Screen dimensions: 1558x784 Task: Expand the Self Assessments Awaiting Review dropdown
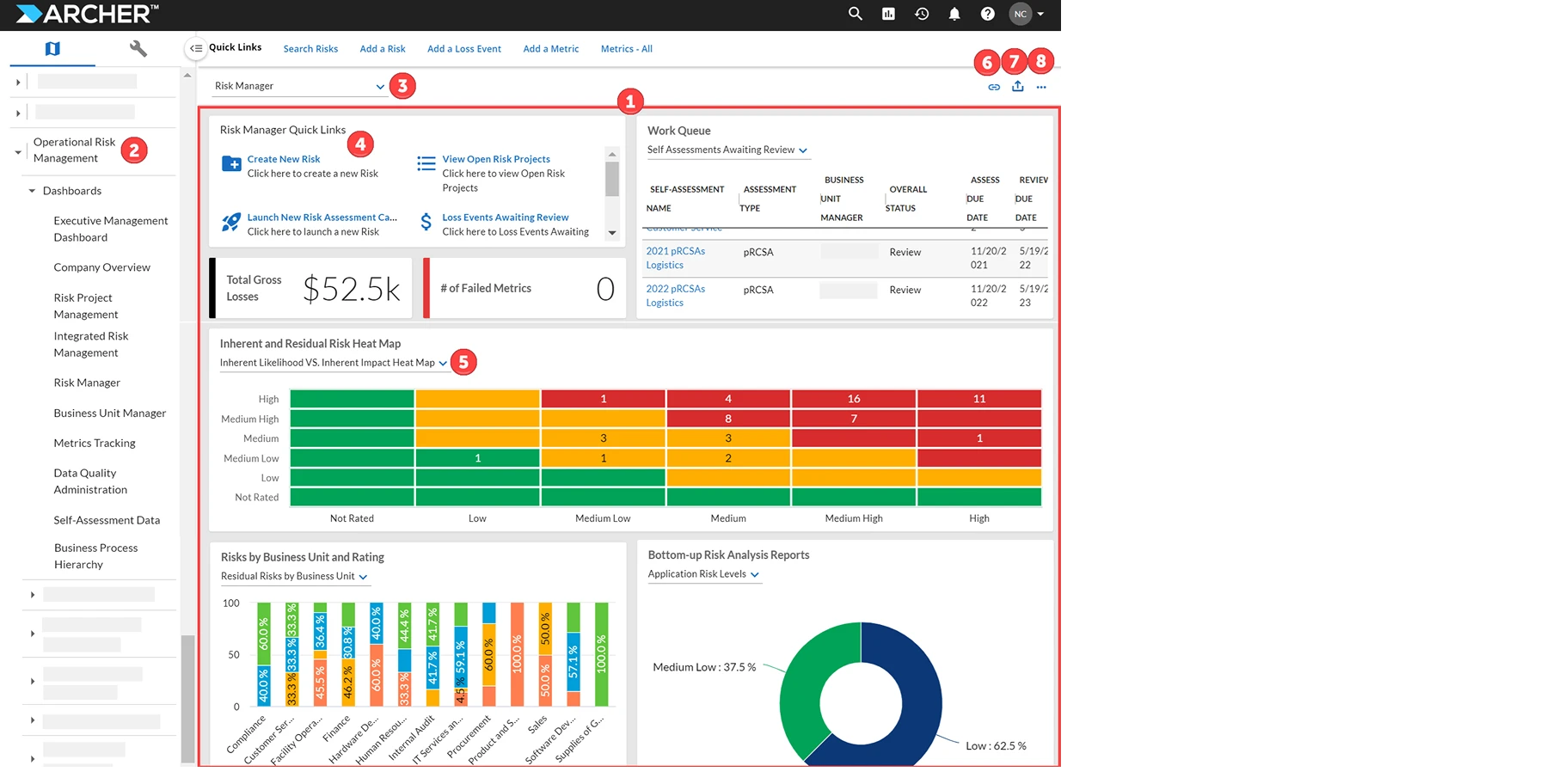tap(802, 150)
